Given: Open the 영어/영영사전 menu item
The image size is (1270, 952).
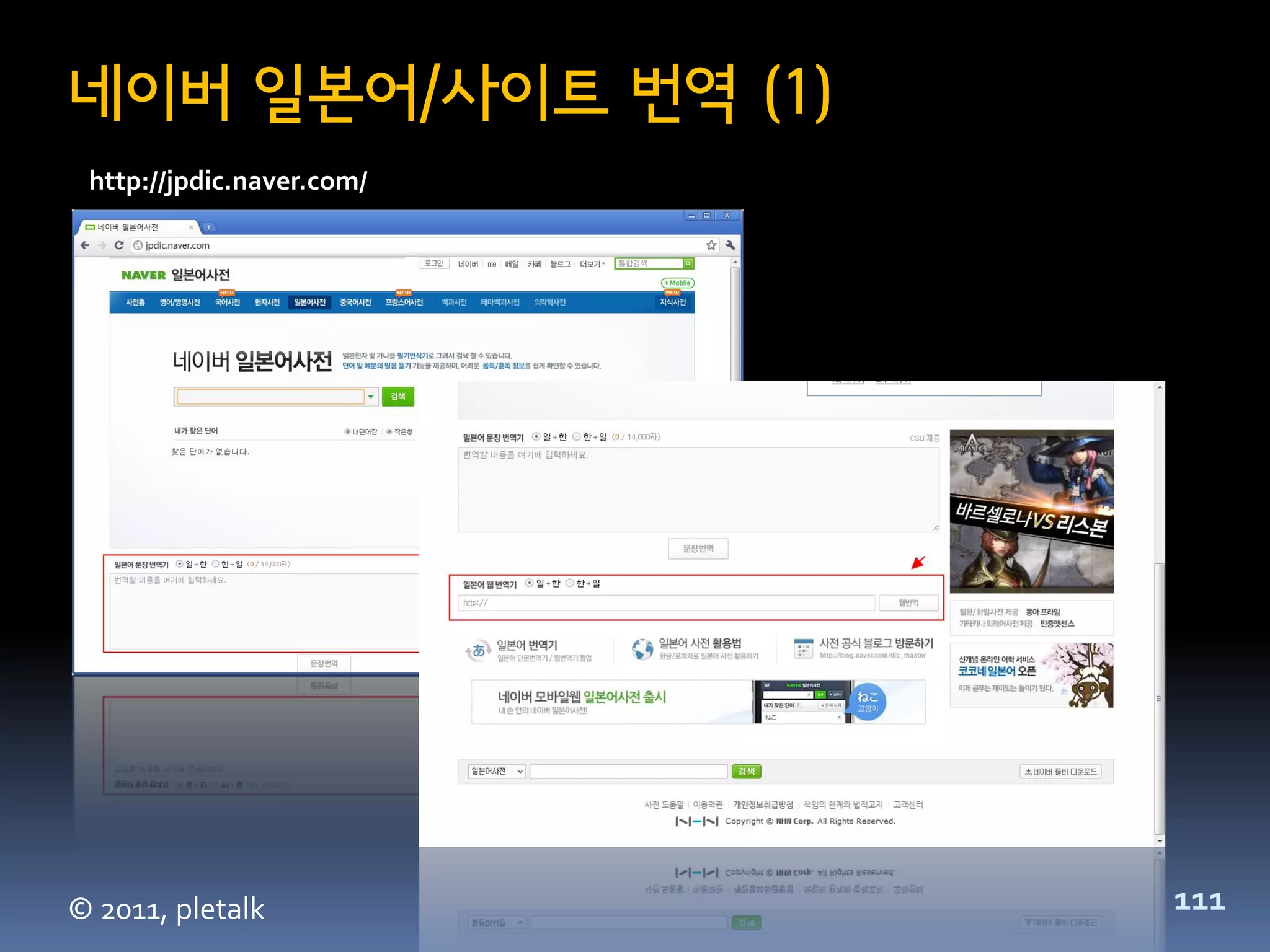Looking at the screenshot, I should tap(180, 302).
